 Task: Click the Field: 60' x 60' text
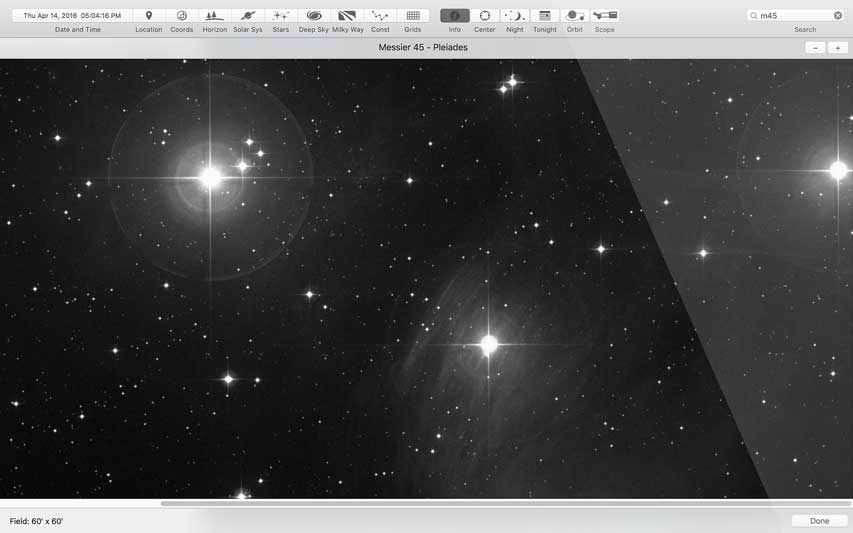[36, 521]
